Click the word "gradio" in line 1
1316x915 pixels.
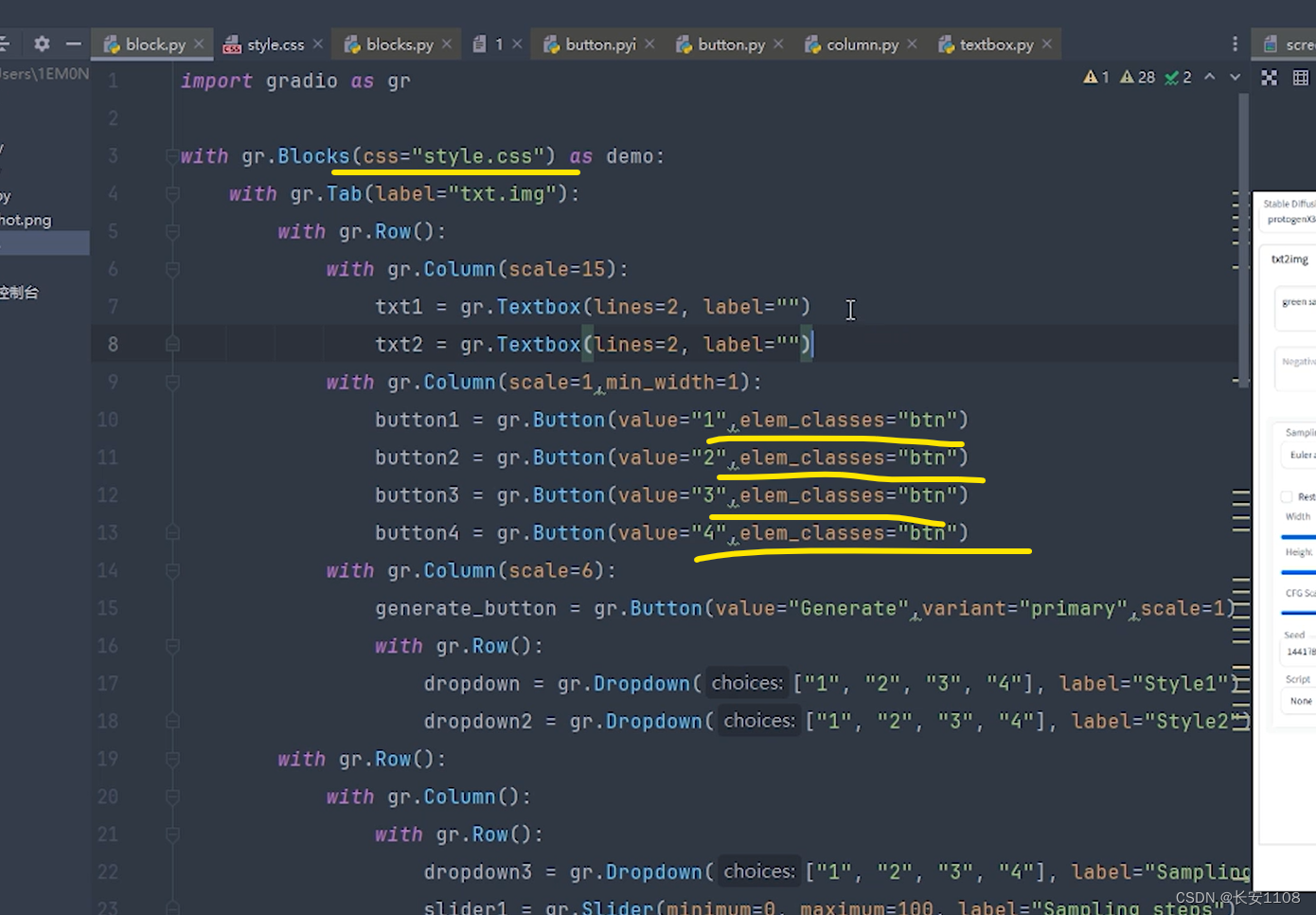(x=301, y=81)
